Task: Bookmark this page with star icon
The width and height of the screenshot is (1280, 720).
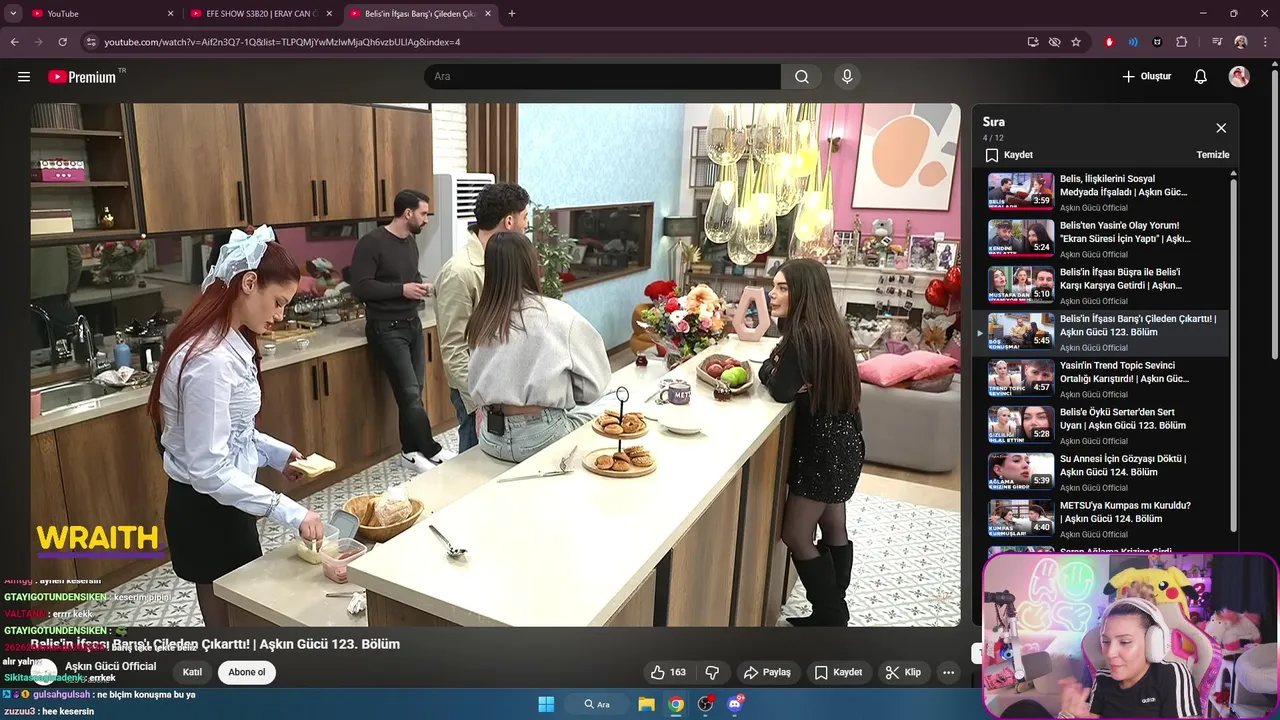Action: (x=1076, y=42)
